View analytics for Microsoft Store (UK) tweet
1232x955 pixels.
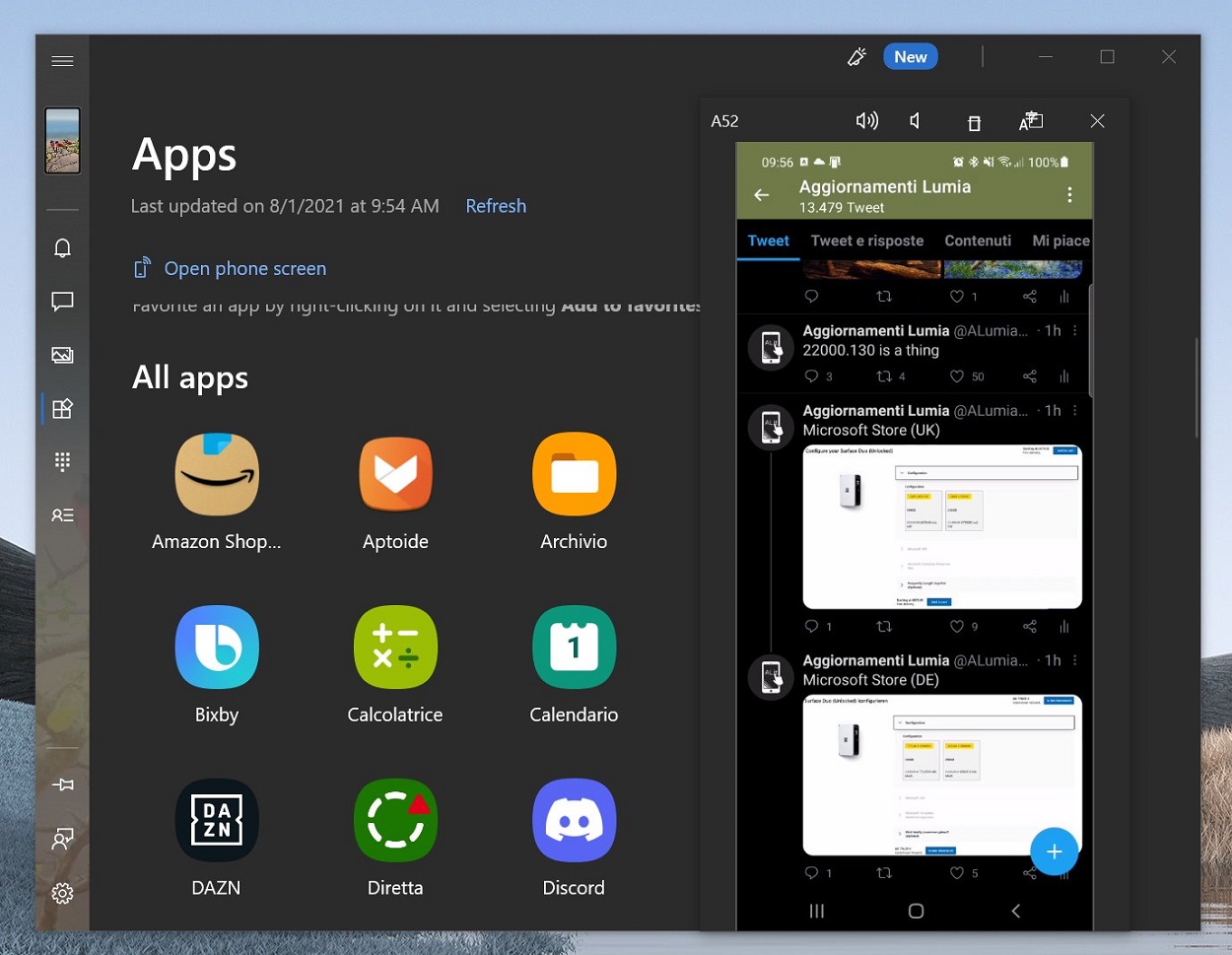[x=1064, y=627]
